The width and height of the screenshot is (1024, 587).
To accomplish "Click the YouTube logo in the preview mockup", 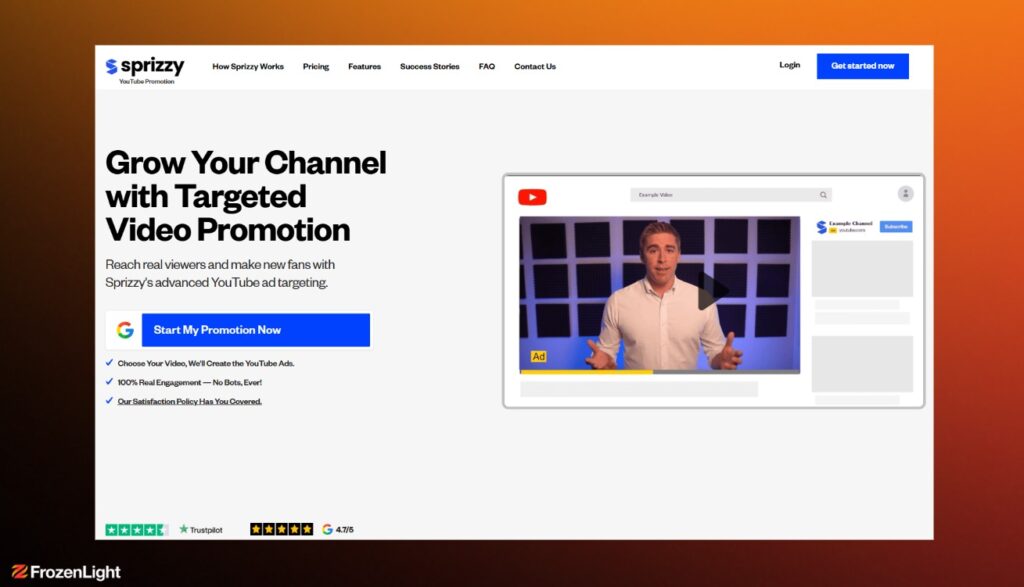I will tap(532, 197).
